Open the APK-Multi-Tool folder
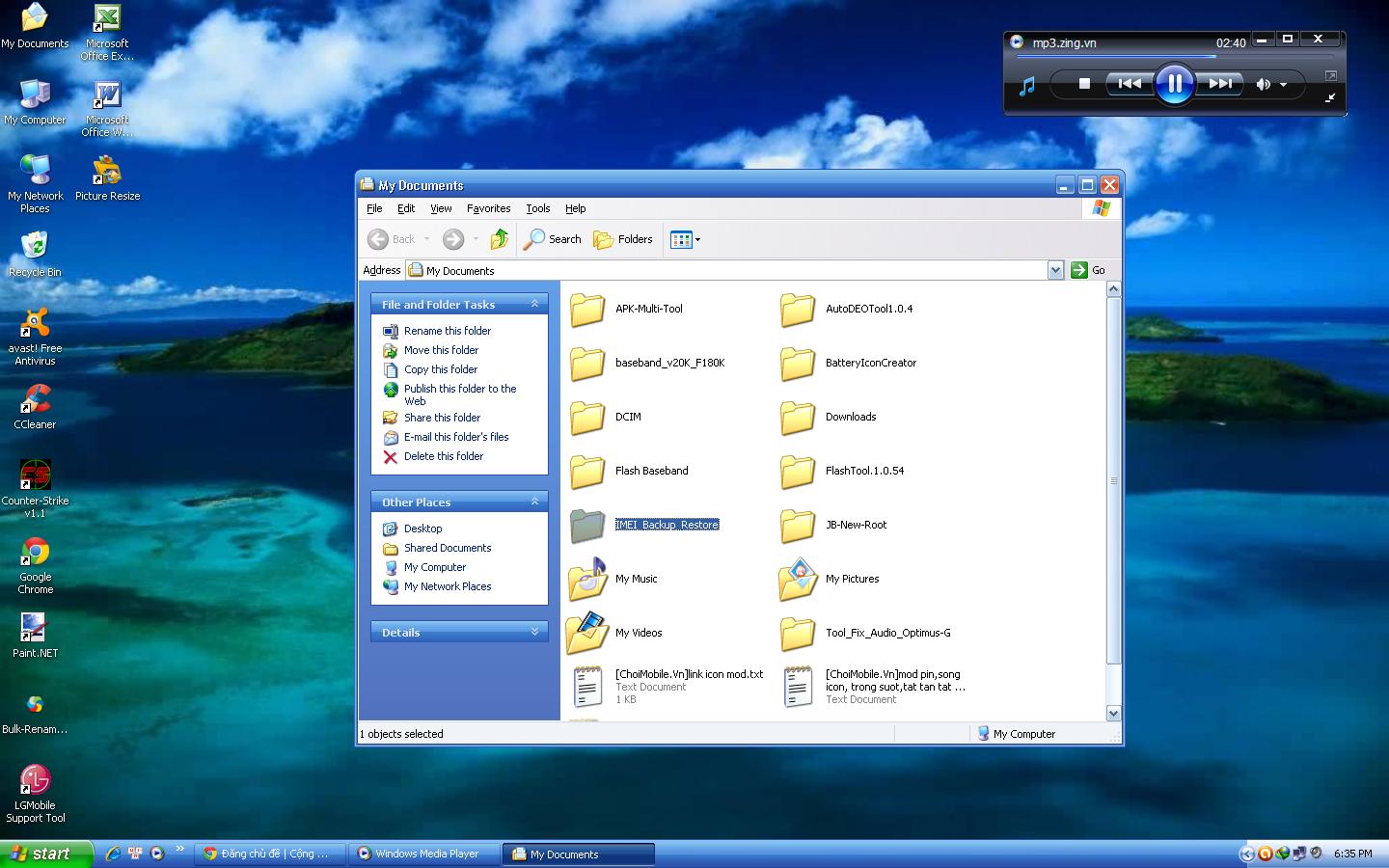 tap(625, 310)
